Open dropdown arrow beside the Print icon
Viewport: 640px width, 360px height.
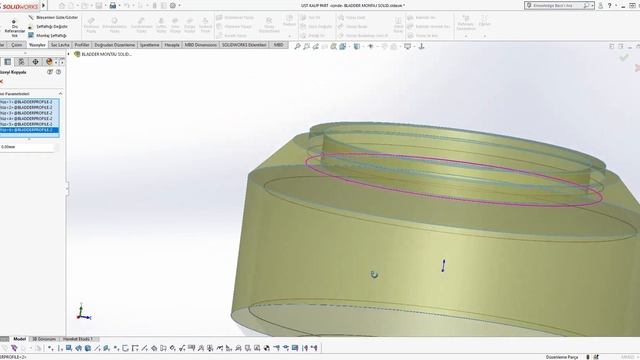click(119, 6)
